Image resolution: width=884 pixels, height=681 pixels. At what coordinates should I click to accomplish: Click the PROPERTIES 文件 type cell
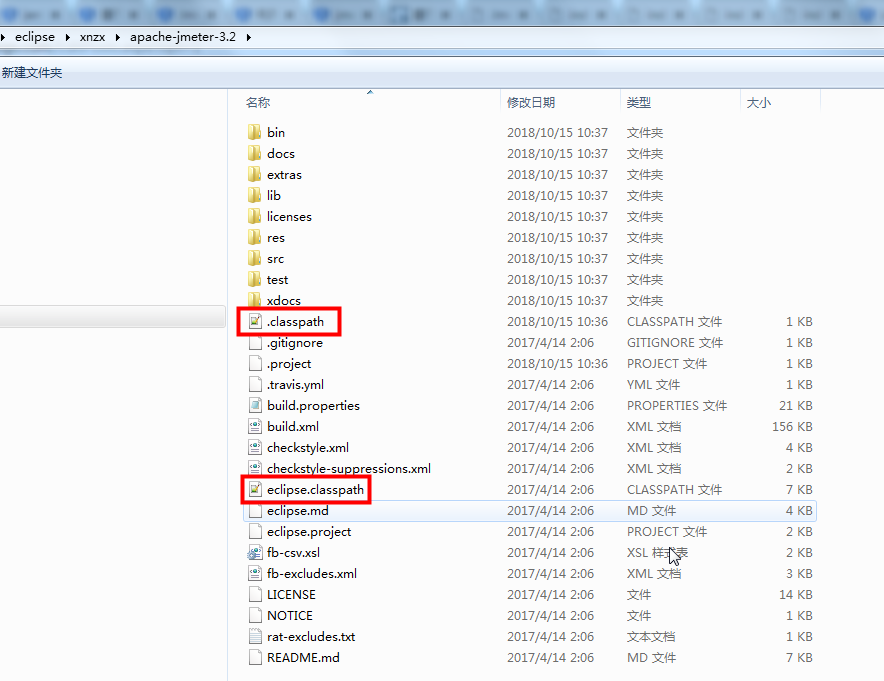click(x=677, y=405)
